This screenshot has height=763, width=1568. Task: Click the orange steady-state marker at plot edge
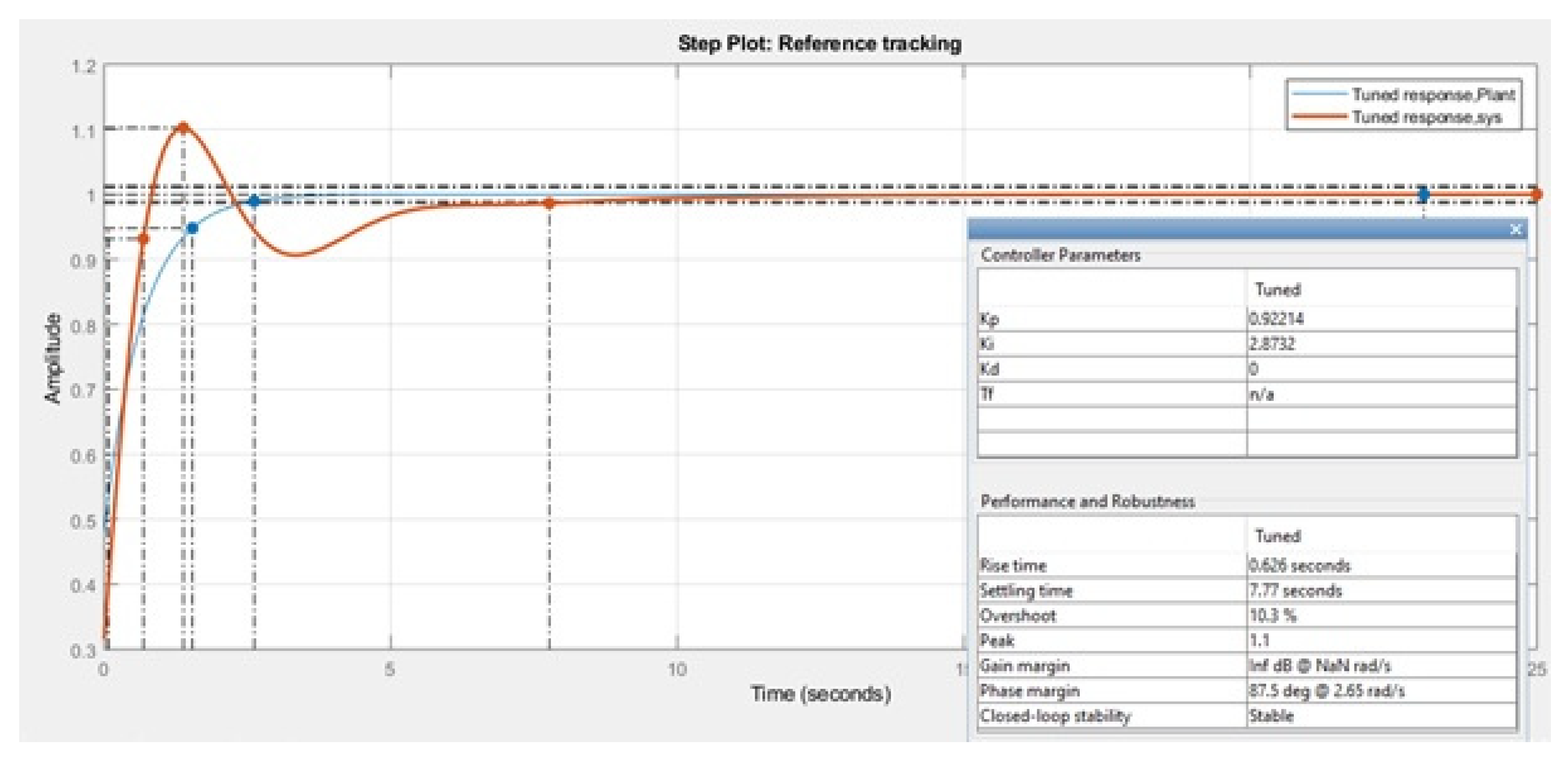1536,195
